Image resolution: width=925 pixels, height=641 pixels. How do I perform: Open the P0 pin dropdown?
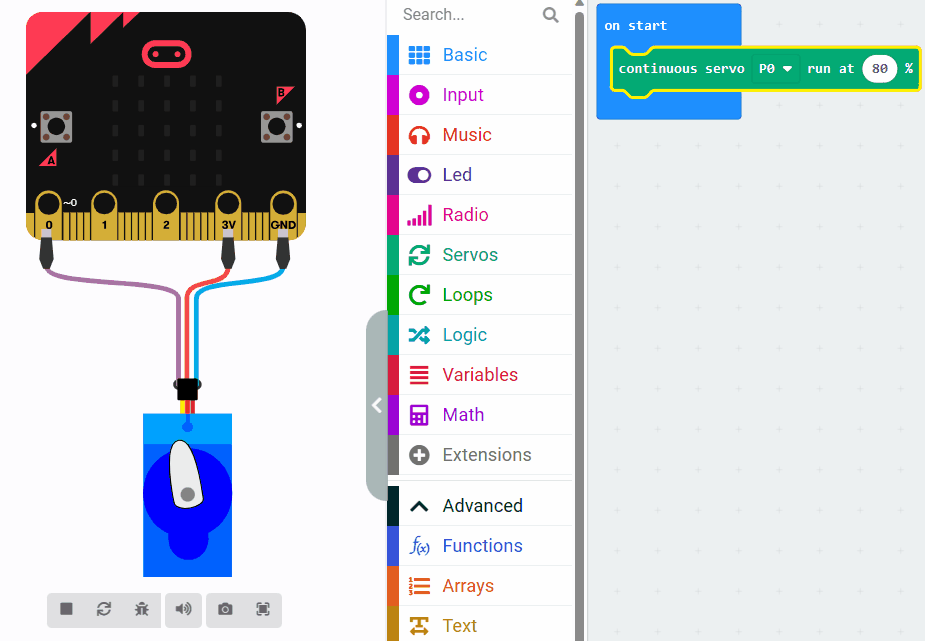(775, 68)
